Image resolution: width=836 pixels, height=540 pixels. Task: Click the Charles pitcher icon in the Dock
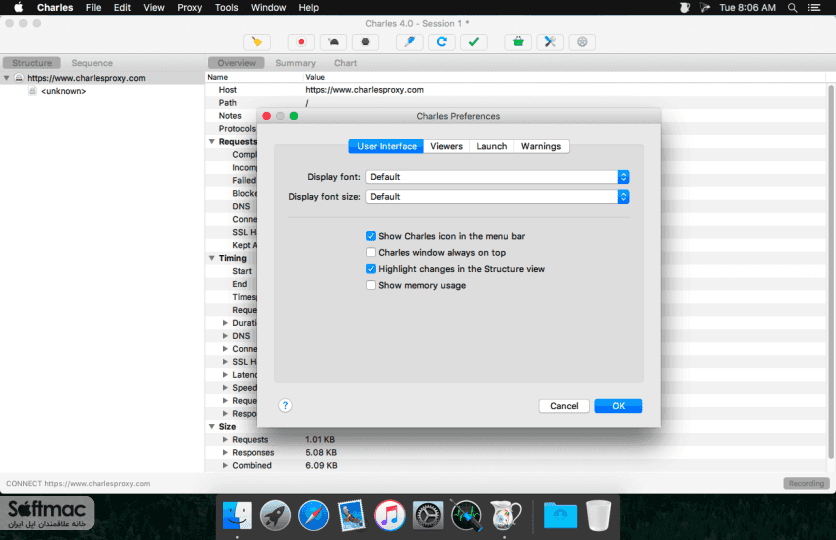click(504, 515)
